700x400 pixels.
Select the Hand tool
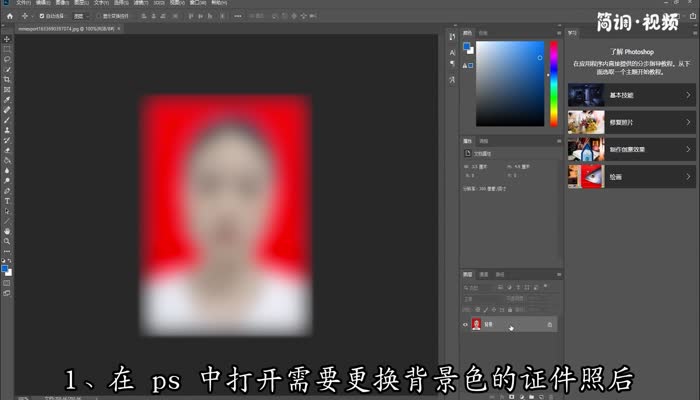[7, 231]
